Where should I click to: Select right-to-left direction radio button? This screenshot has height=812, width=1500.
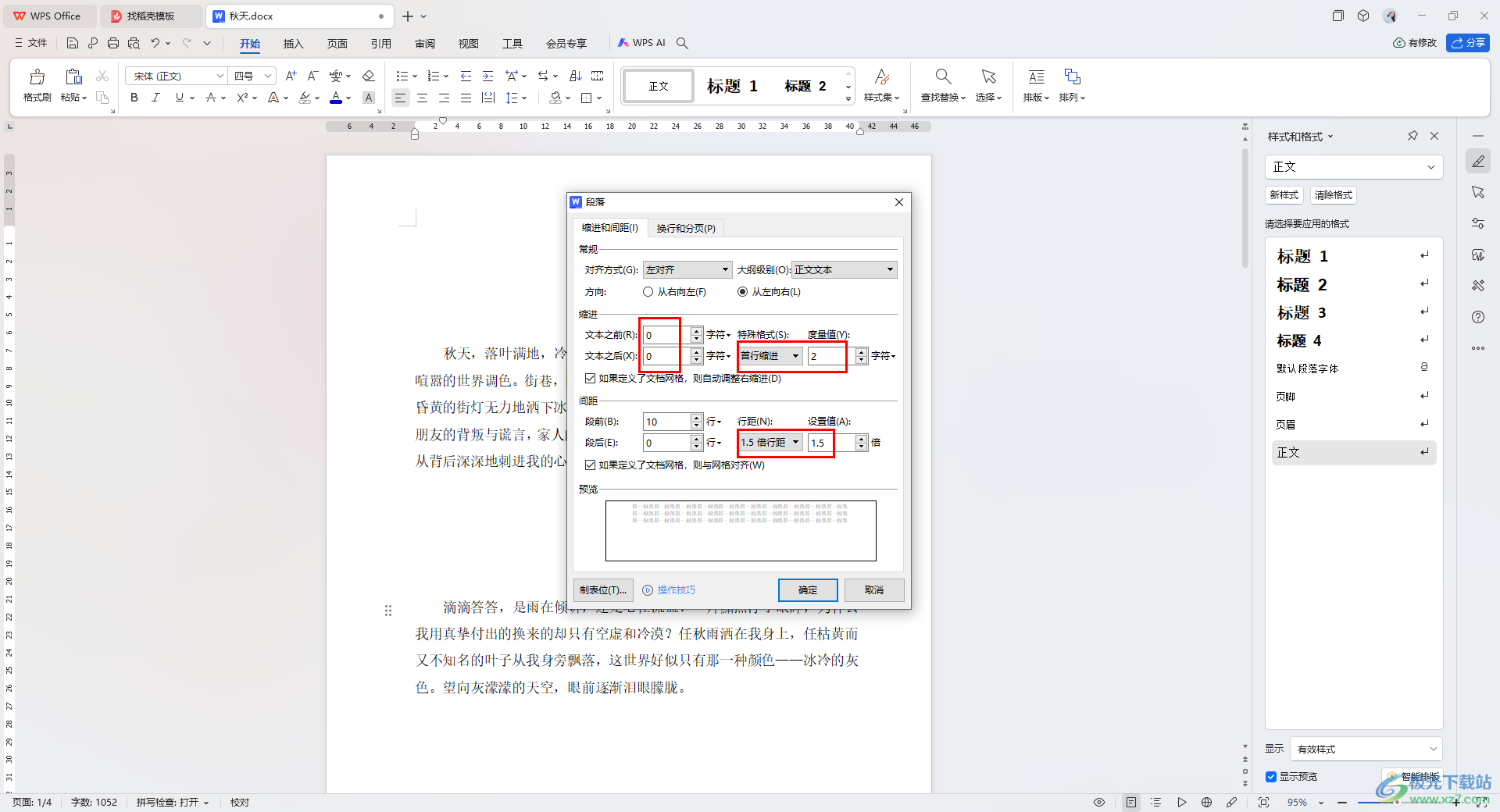tap(648, 292)
